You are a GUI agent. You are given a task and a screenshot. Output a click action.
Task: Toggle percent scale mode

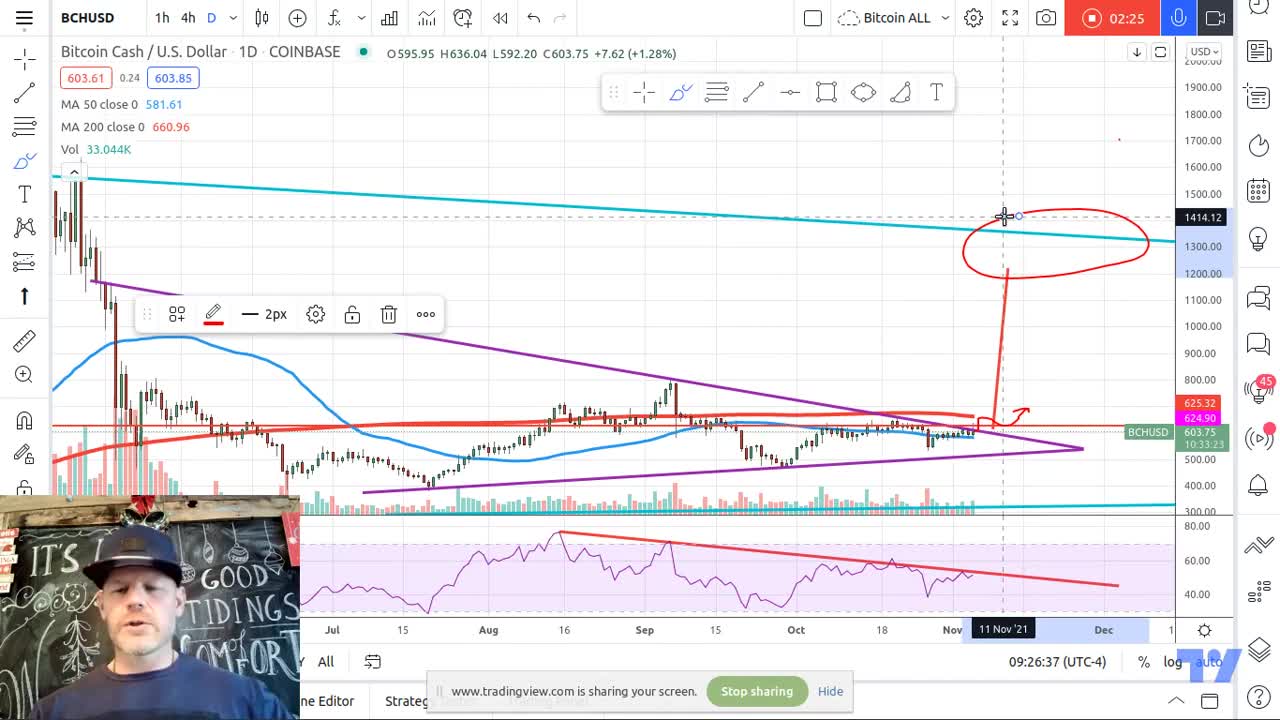(1143, 662)
